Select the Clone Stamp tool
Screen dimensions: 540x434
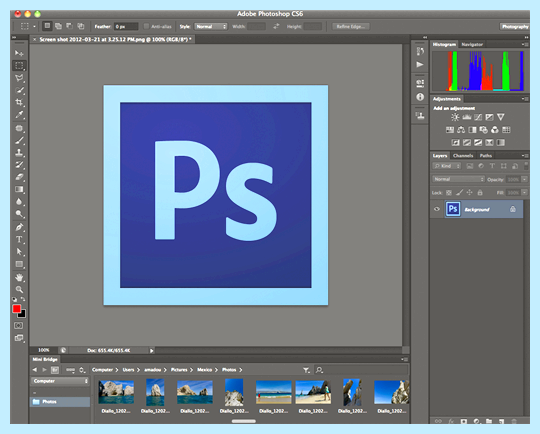point(19,153)
